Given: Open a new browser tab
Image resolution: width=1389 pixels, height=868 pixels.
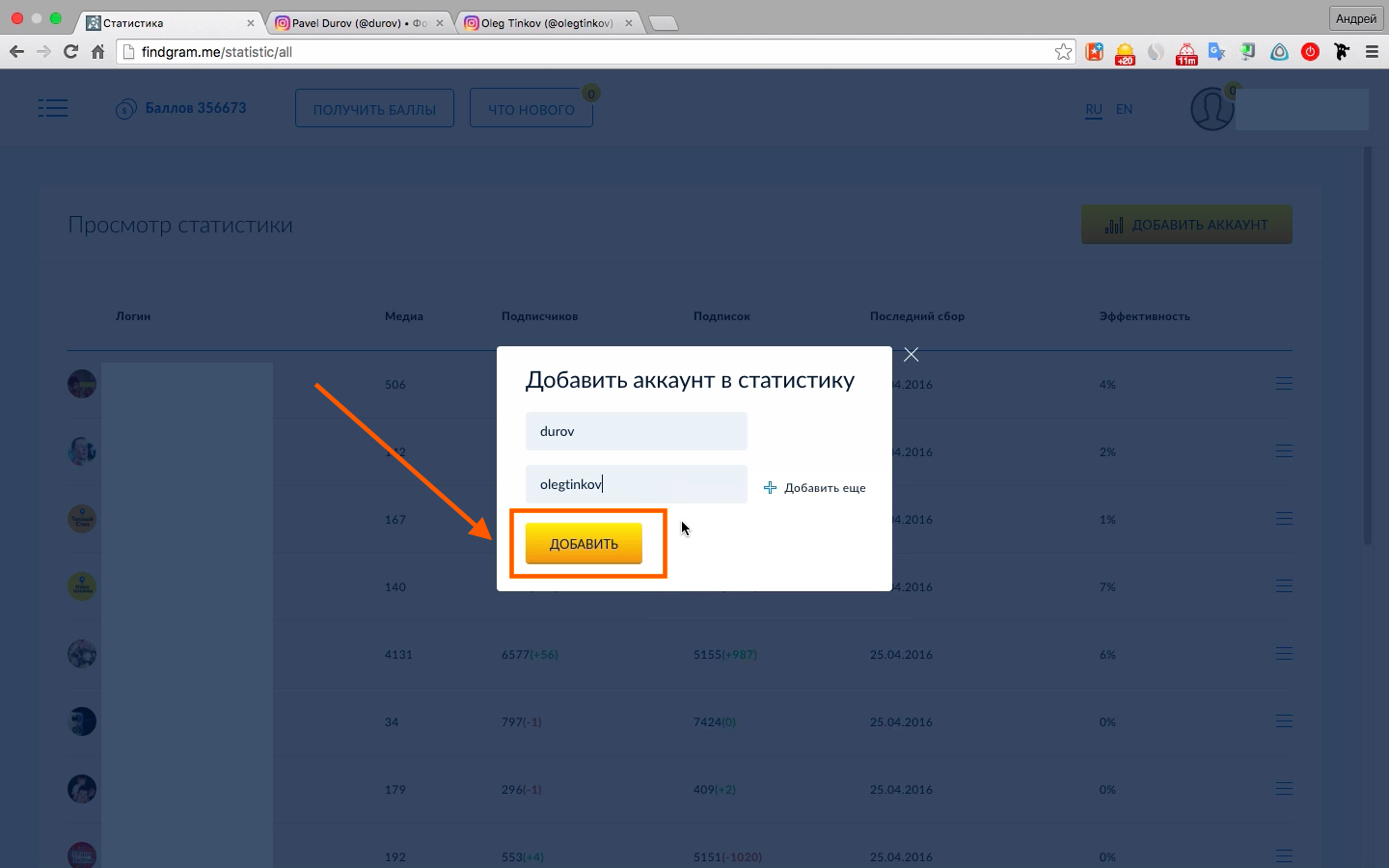Looking at the screenshot, I should pos(664,23).
